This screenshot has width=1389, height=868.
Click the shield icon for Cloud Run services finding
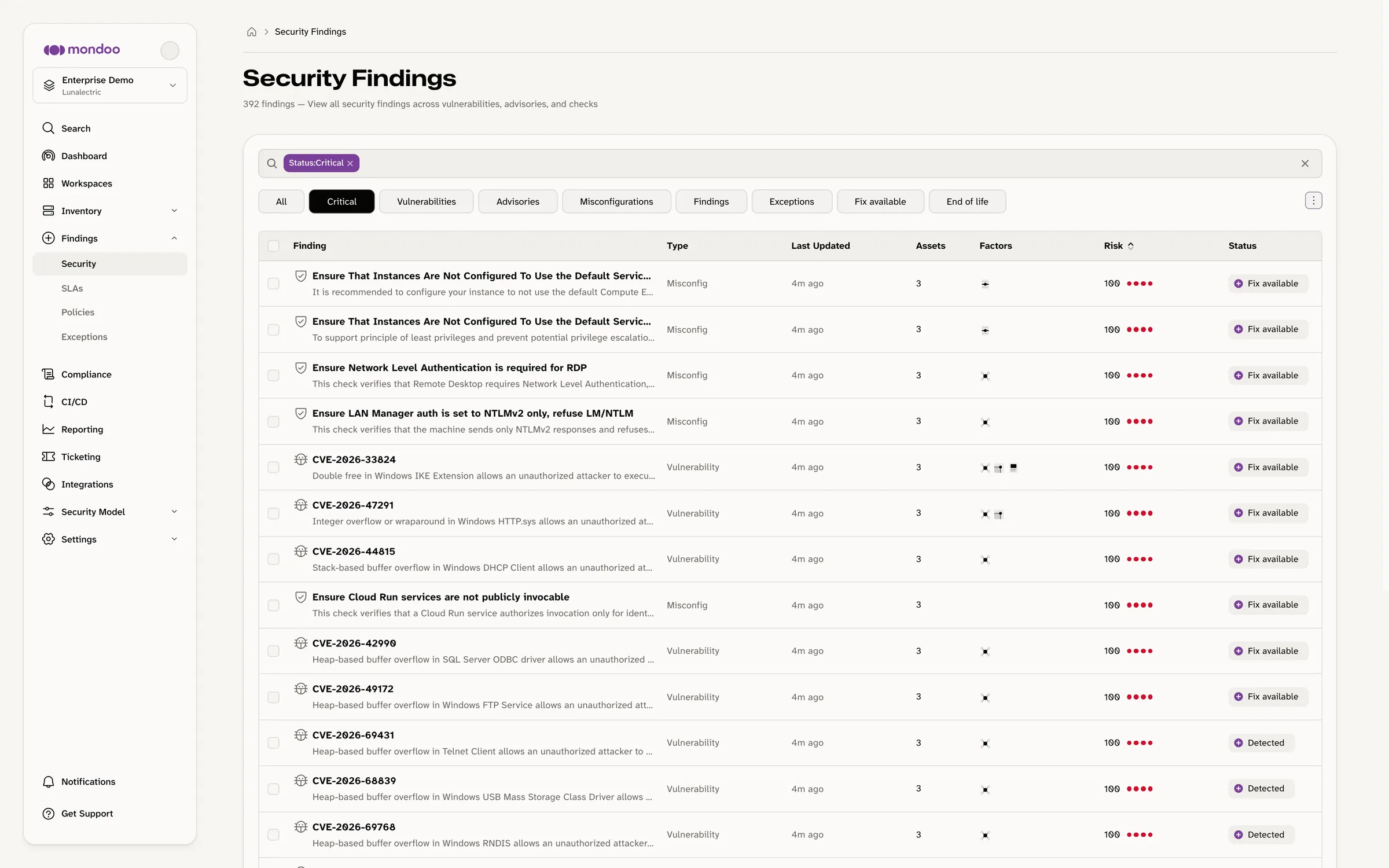[x=300, y=597]
